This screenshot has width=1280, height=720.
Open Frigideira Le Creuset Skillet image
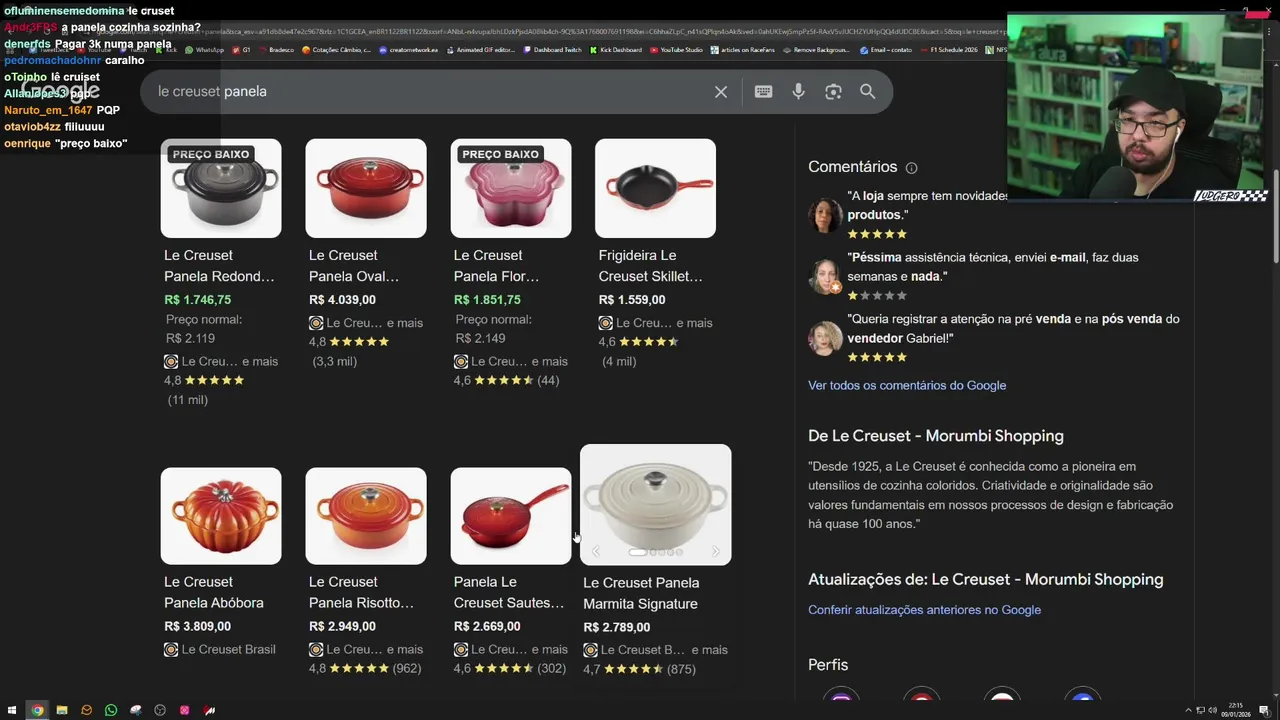656,189
